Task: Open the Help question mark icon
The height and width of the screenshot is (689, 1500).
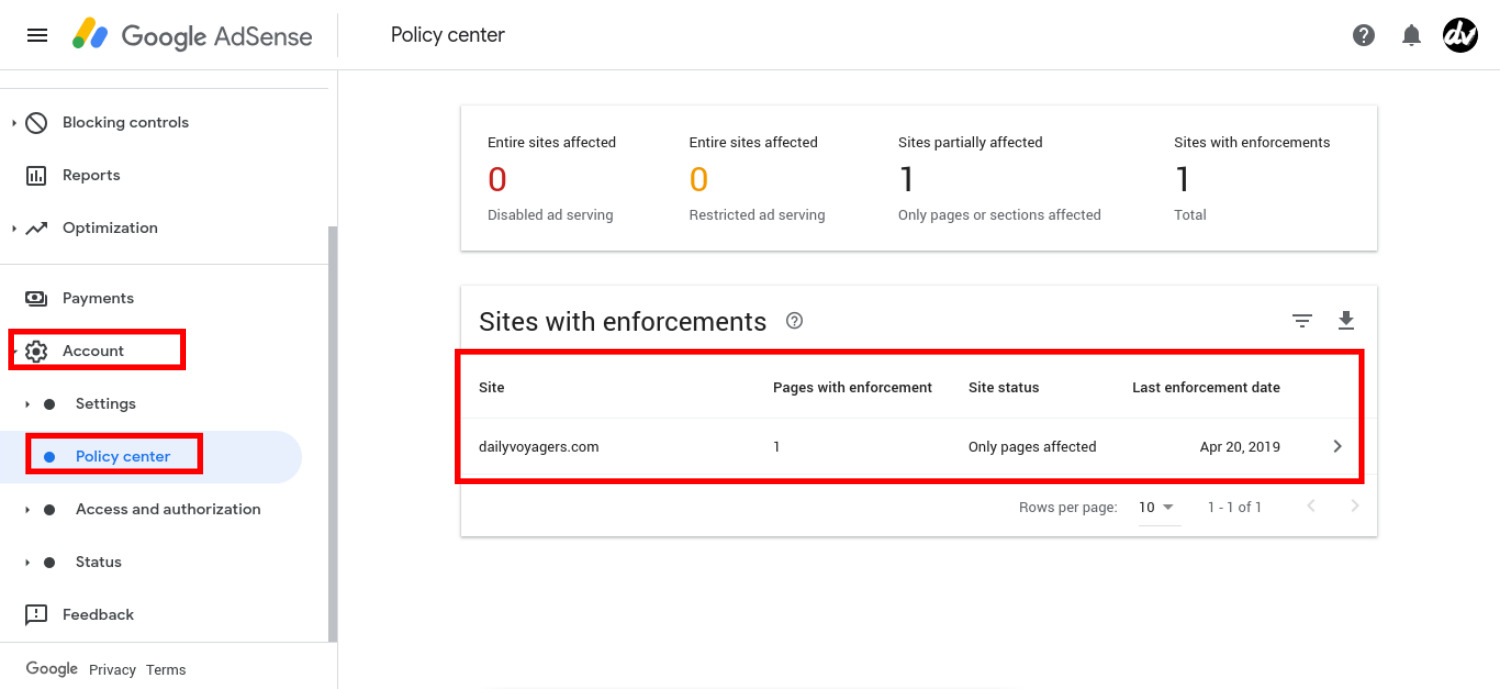Action: click(1363, 36)
